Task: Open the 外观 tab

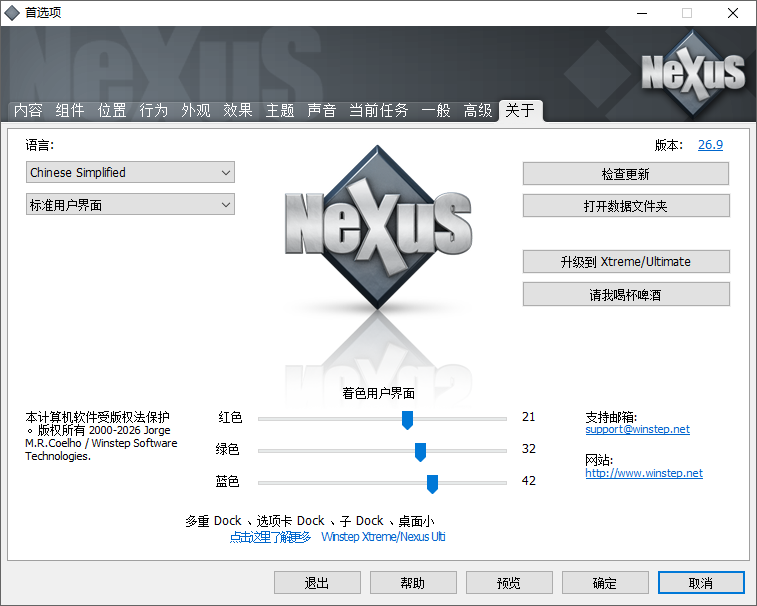Action: [196, 111]
